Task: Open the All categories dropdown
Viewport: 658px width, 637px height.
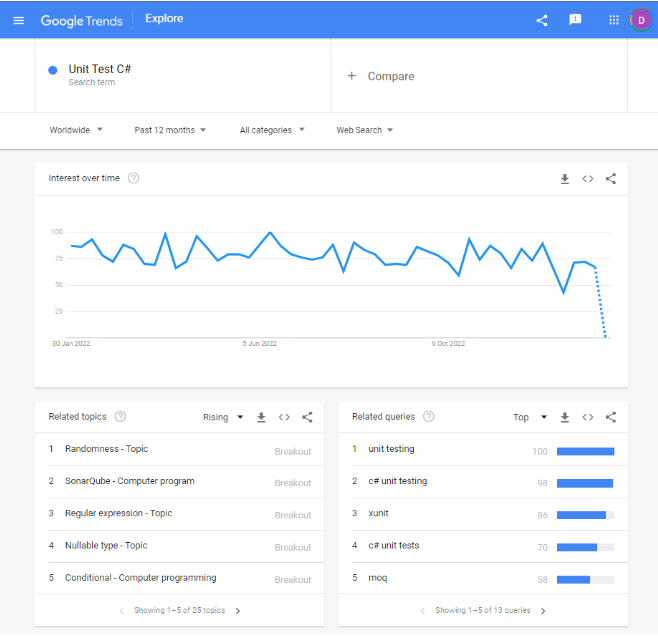Action: point(272,130)
